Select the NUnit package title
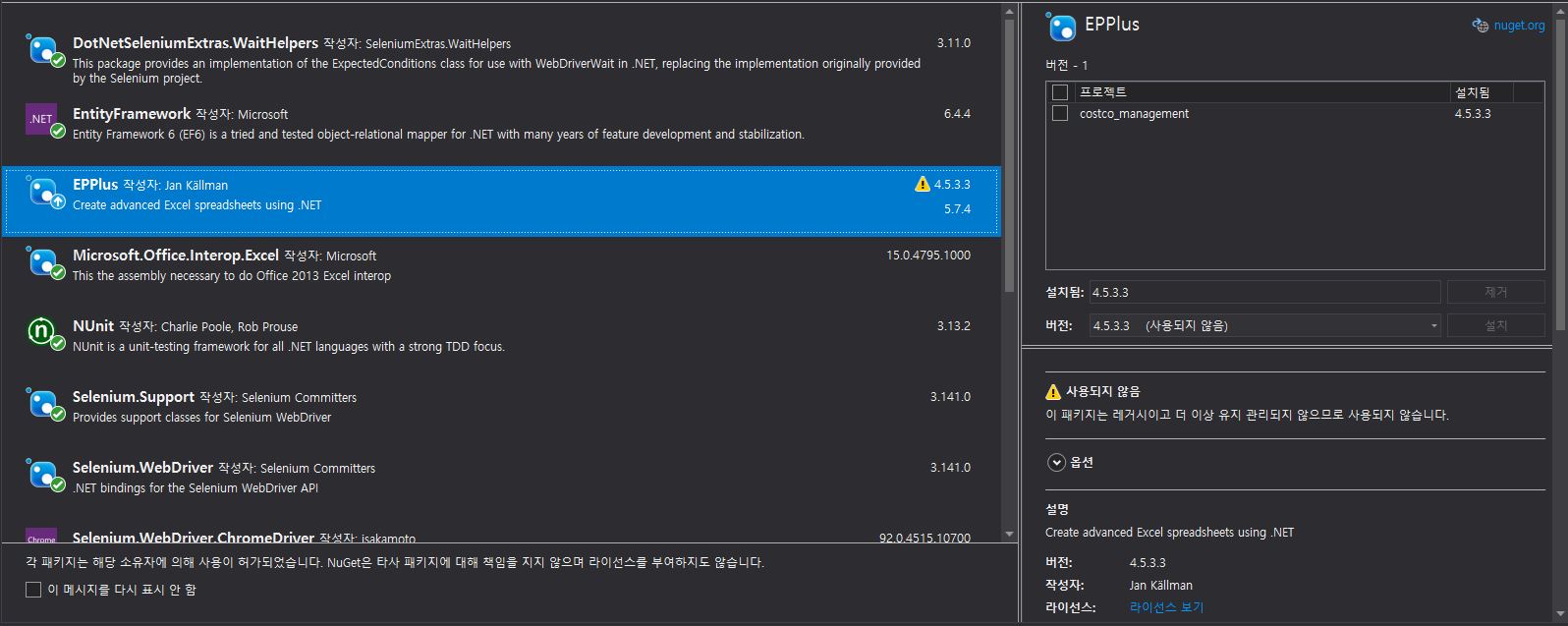 pyautogui.click(x=93, y=326)
